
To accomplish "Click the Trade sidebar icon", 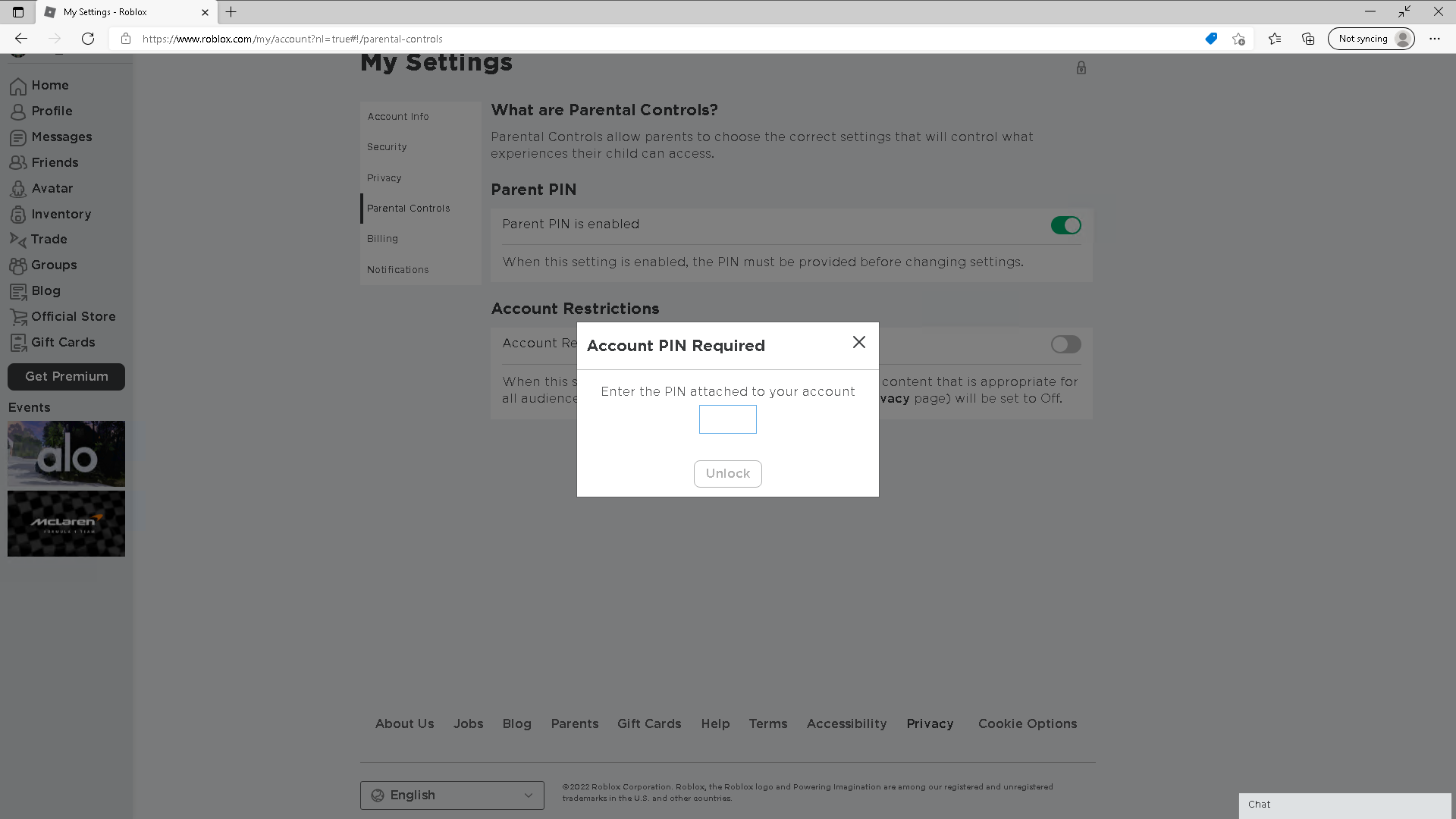I will pyautogui.click(x=18, y=240).
